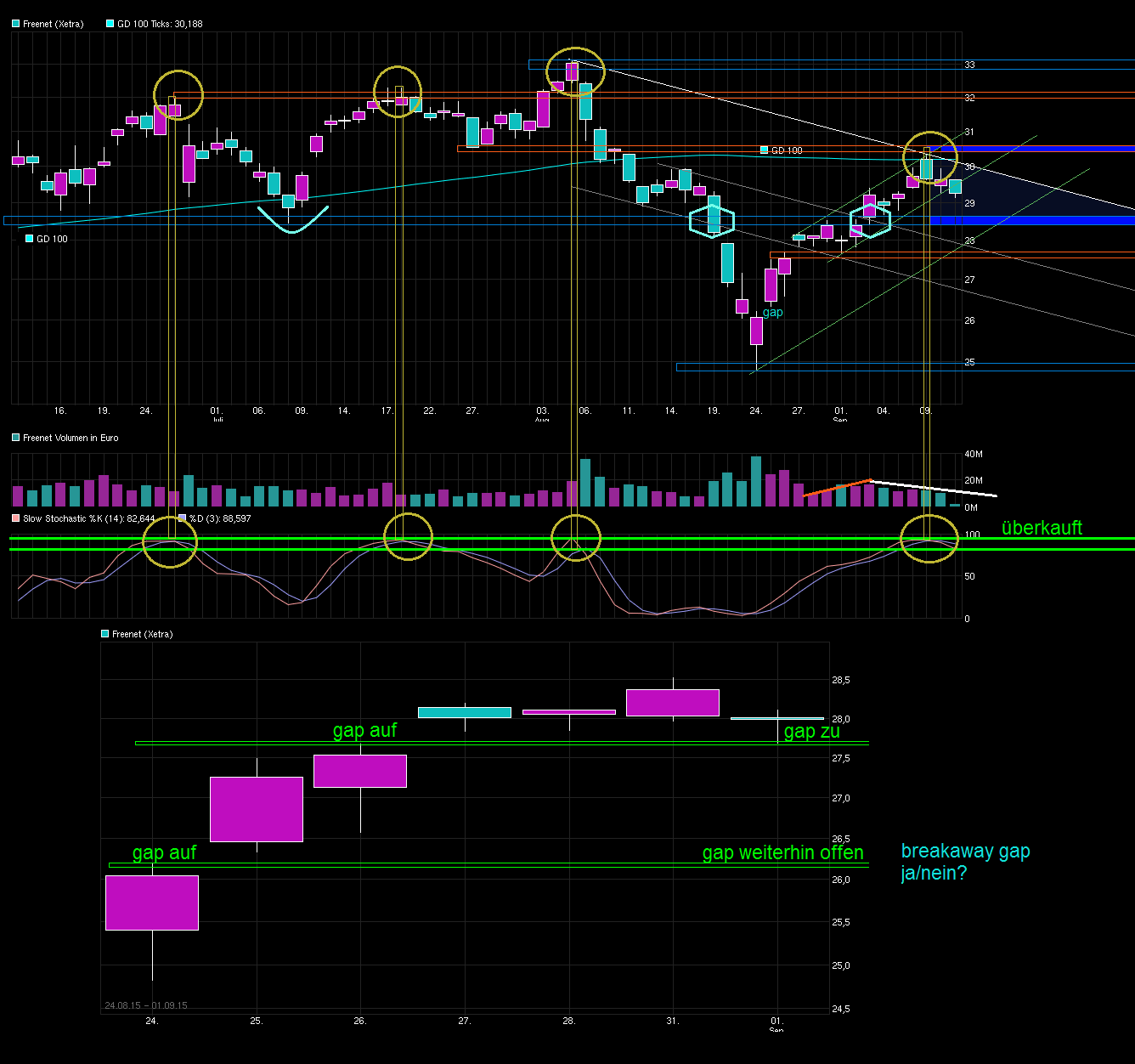Select the 'Slow Stochastic %K (14): 82,644' label

coord(89,518)
